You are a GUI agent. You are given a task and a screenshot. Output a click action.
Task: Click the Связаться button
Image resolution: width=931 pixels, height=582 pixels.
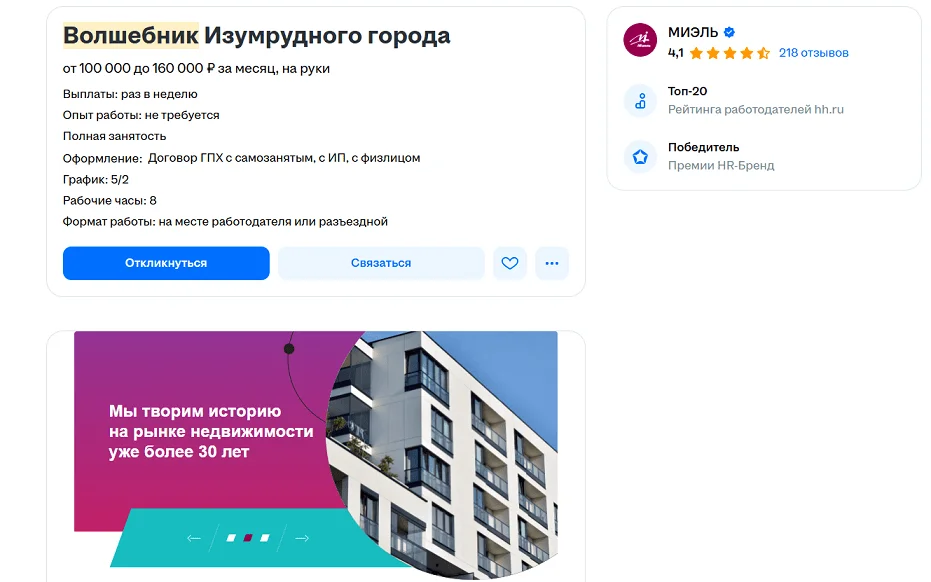pos(381,263)
